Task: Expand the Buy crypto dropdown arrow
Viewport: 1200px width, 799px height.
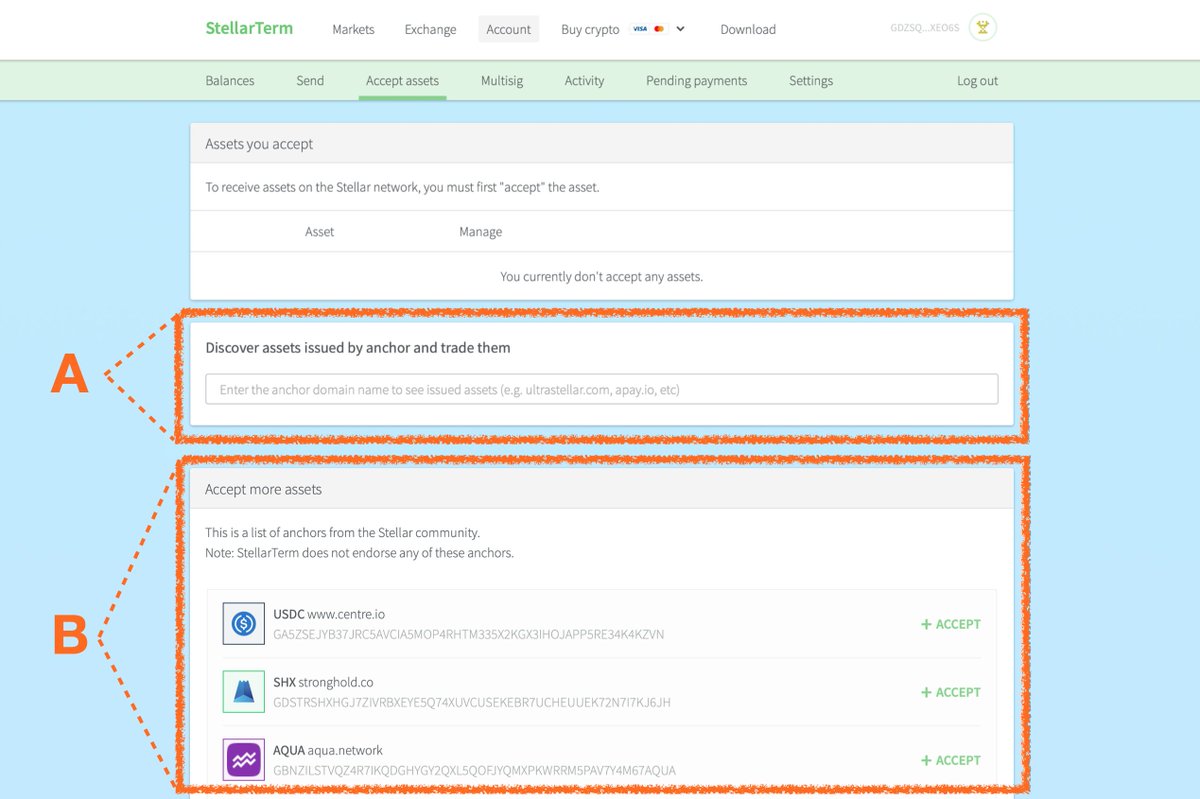Action: pos(681,29)
